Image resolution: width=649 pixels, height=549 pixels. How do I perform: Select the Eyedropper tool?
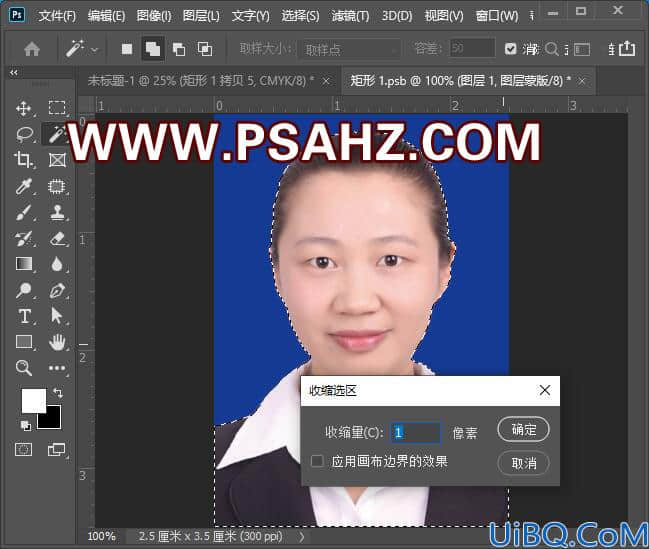pos(23,186)
